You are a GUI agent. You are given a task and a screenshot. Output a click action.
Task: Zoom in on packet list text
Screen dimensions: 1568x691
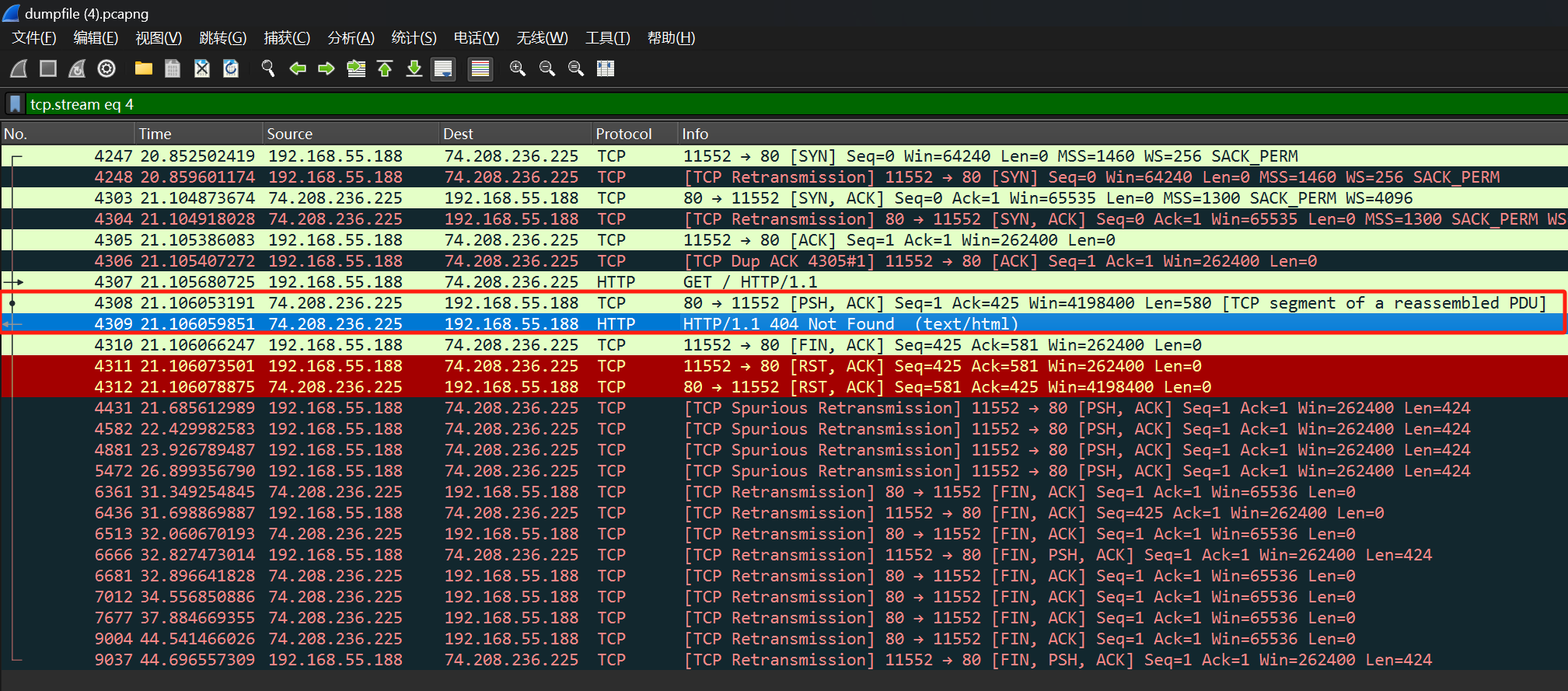(x=517, y=69)
